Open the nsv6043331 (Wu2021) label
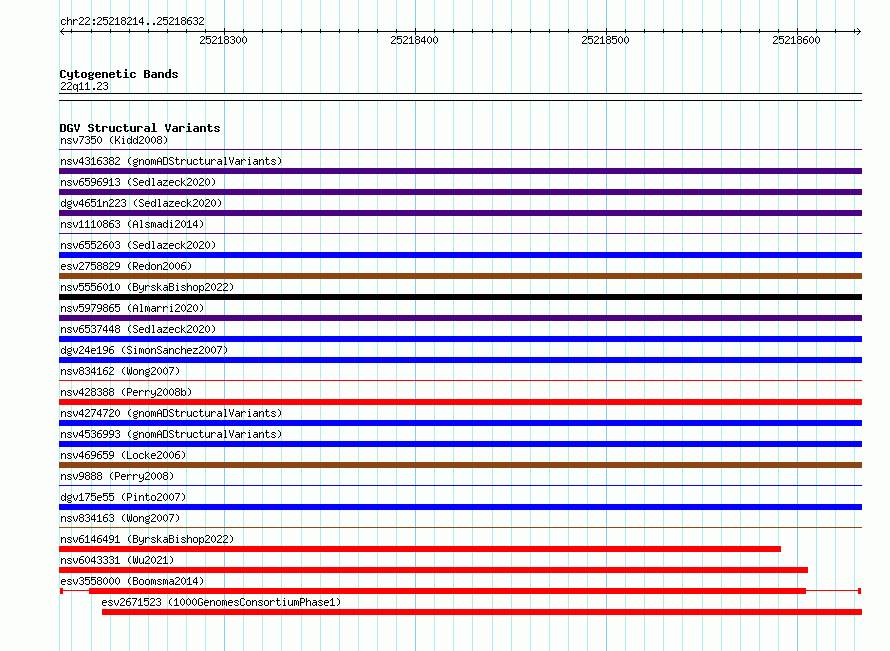The width and height of the screenshot is (890, 651). 117,560
